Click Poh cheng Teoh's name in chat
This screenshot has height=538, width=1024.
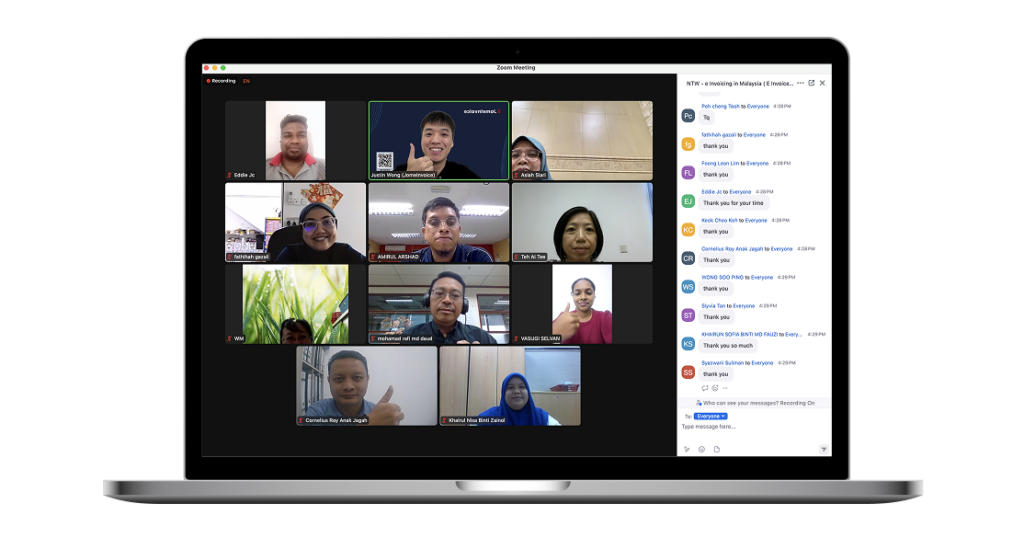pyautogui.click(x=720, y=106)
